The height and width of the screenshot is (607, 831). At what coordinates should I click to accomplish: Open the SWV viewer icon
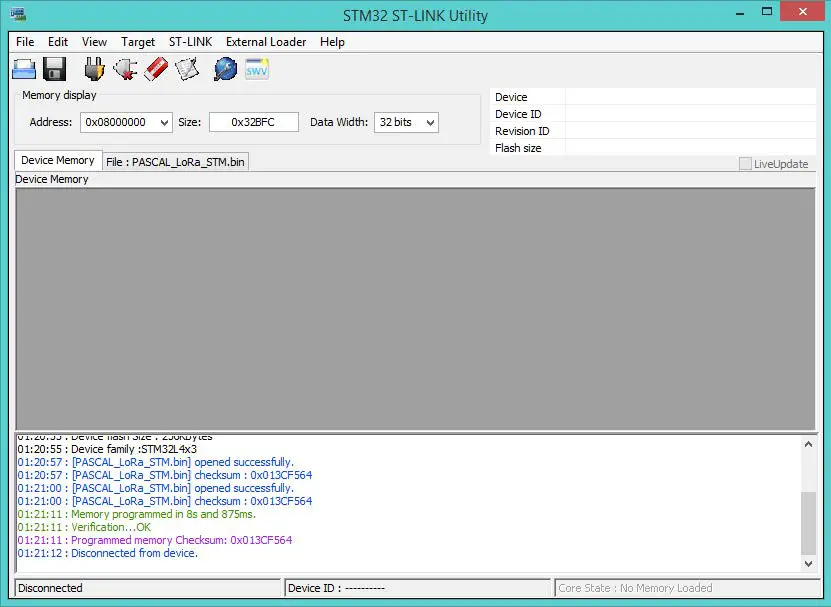coord(257,69)
